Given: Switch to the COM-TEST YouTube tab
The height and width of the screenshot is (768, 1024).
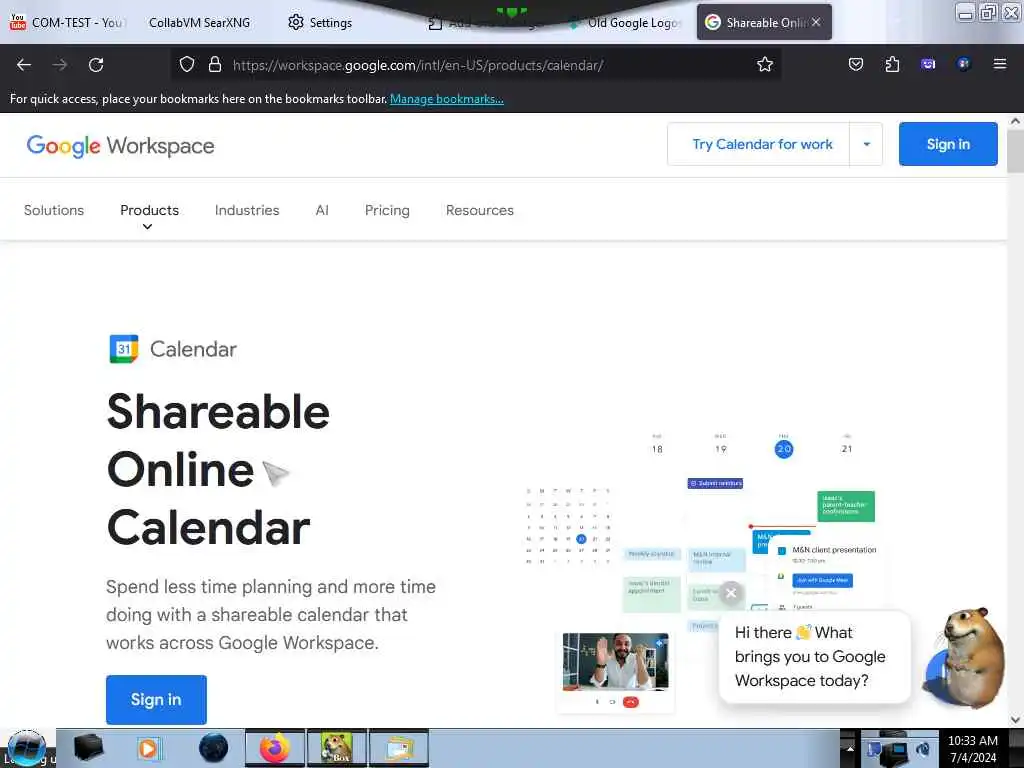Looking at the screenshot, I should click(x=68, y=22).
